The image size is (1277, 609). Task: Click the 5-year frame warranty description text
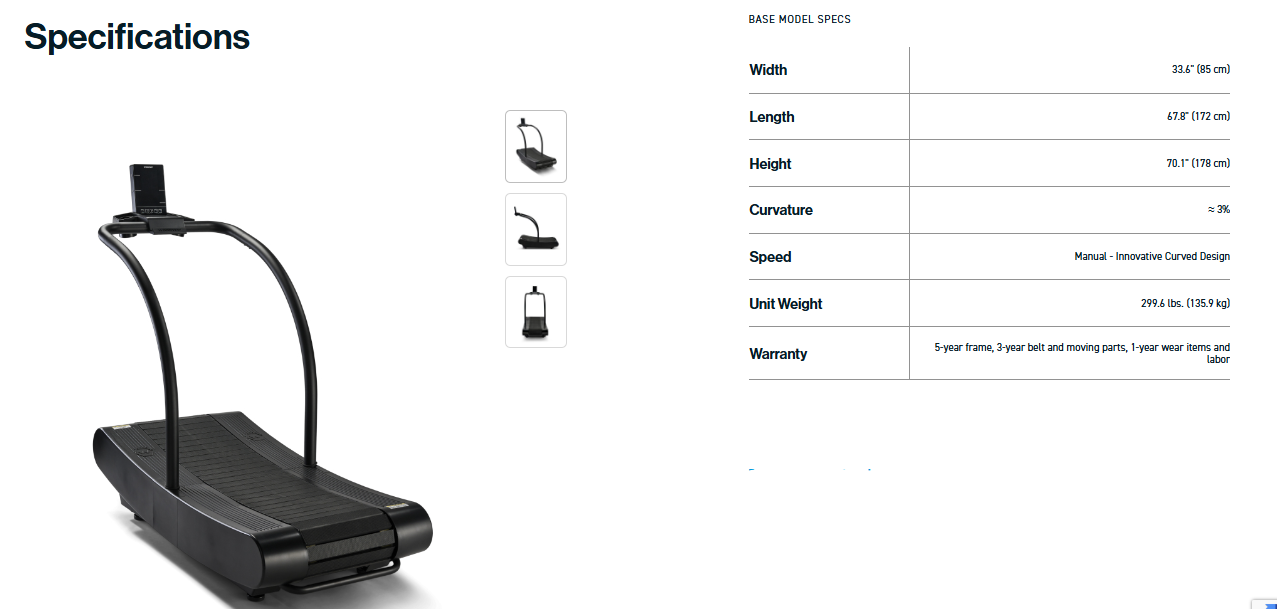[x=1082, y=353]
